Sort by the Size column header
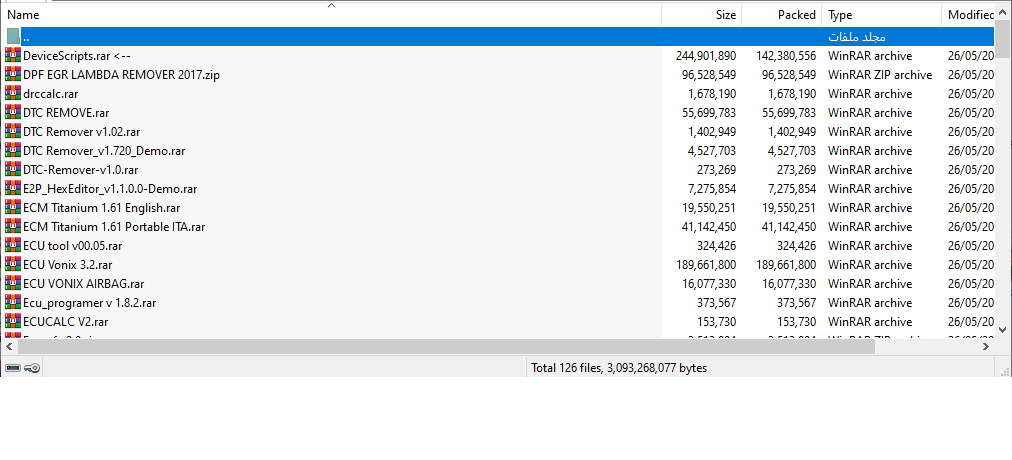Screen dimensions: 1012x460 702,15
